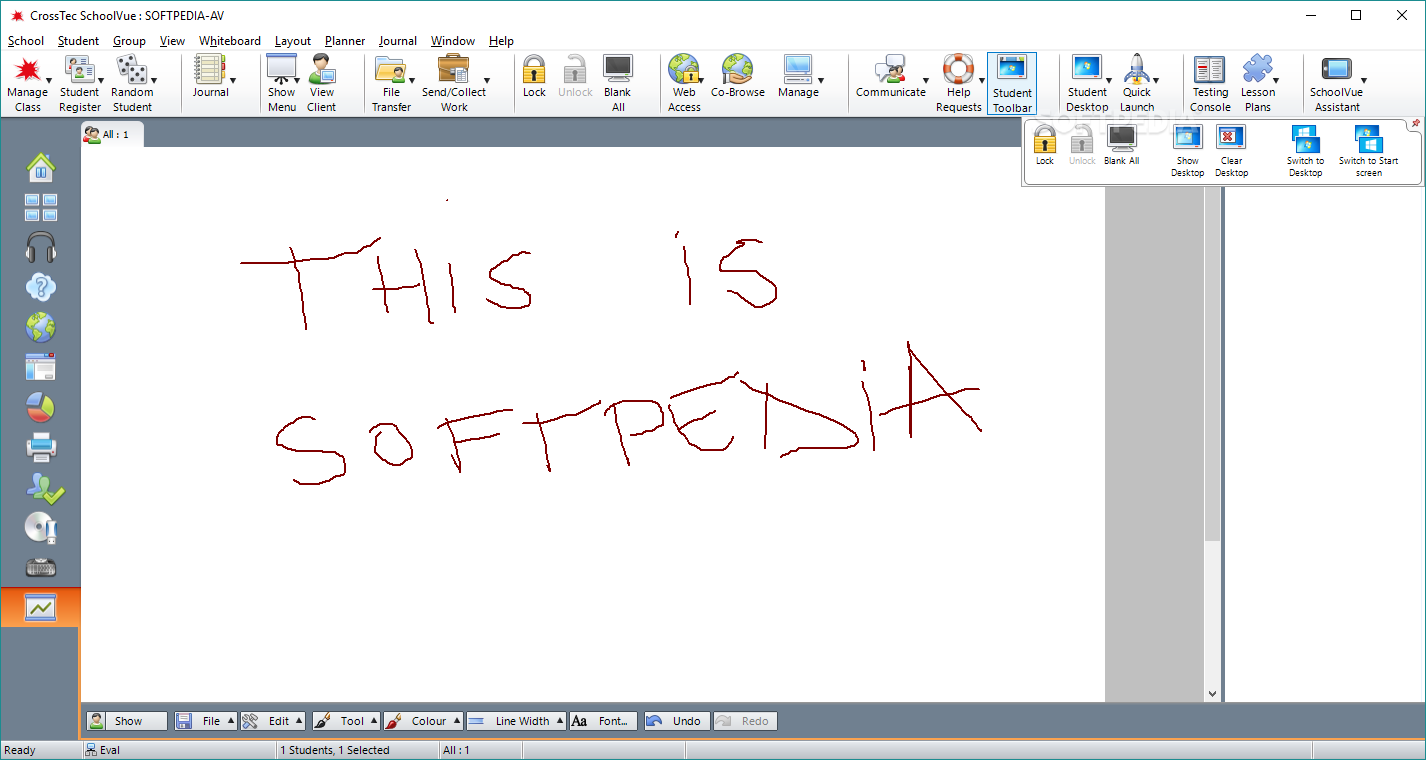The image size is (1426, 760).
Task: Open audio headphones view in sidebar
Action: click(x=41, y=247)
